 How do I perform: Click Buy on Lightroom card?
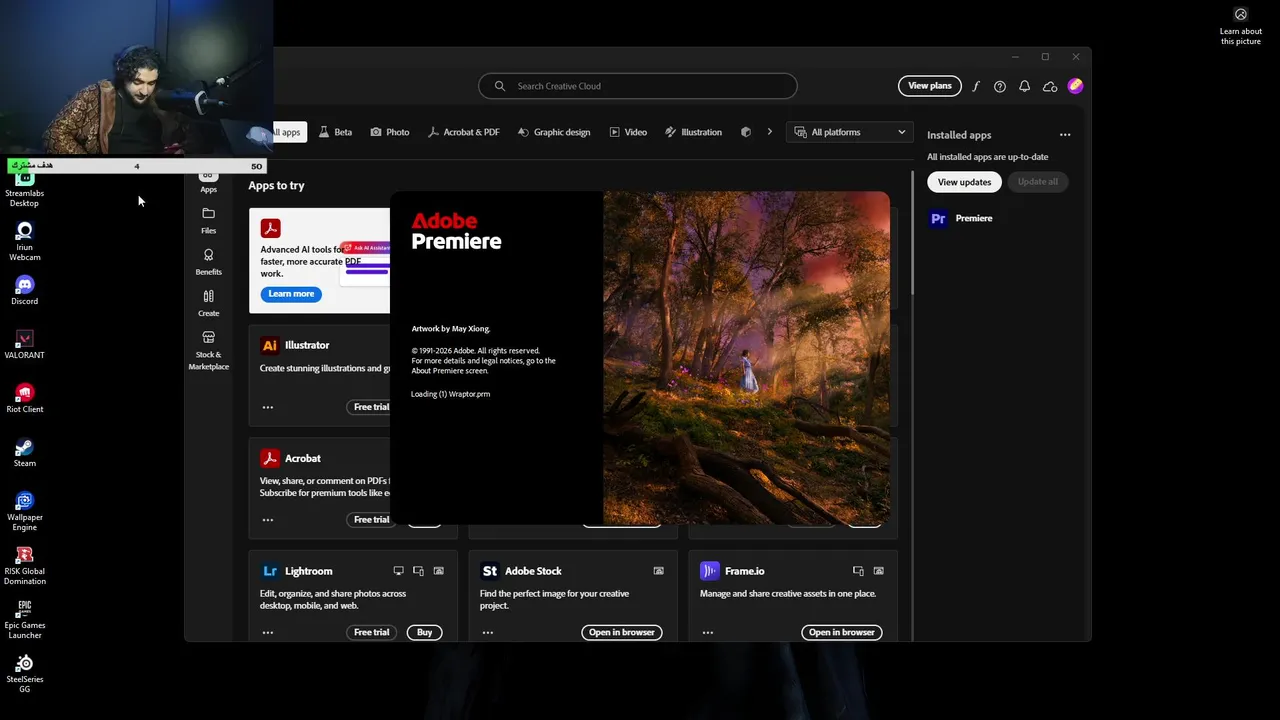point(425,632)
